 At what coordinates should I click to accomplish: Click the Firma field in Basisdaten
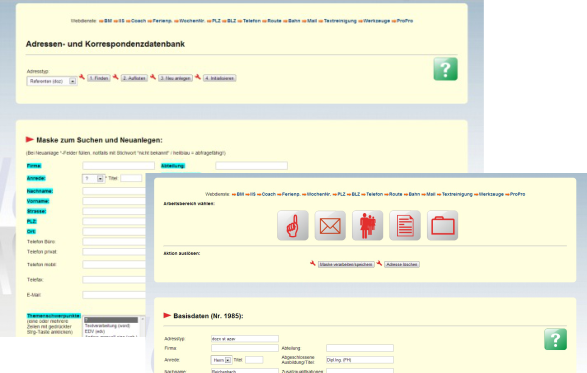[x=245, y=348]
